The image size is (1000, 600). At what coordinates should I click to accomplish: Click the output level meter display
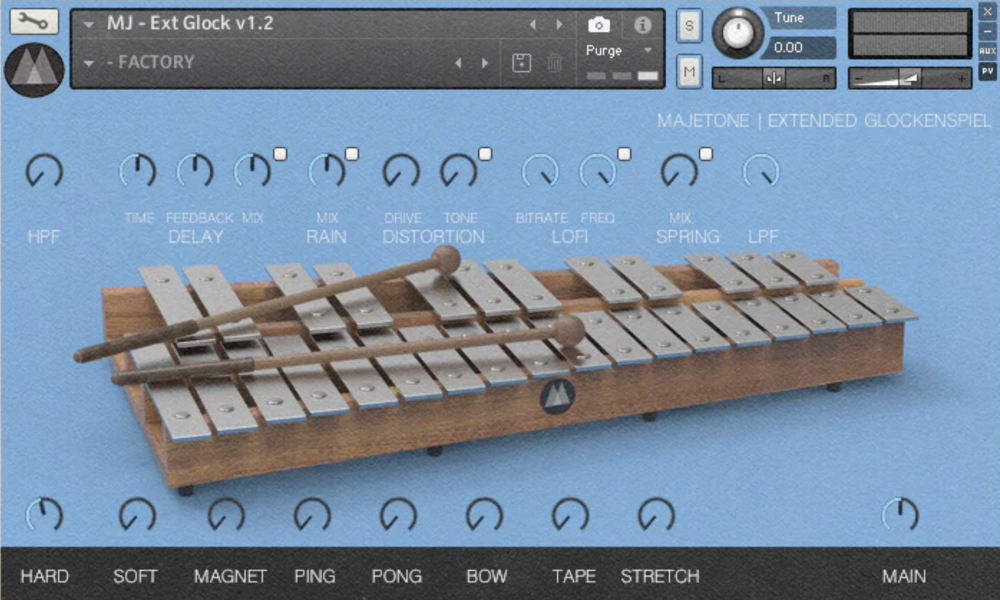910,34
